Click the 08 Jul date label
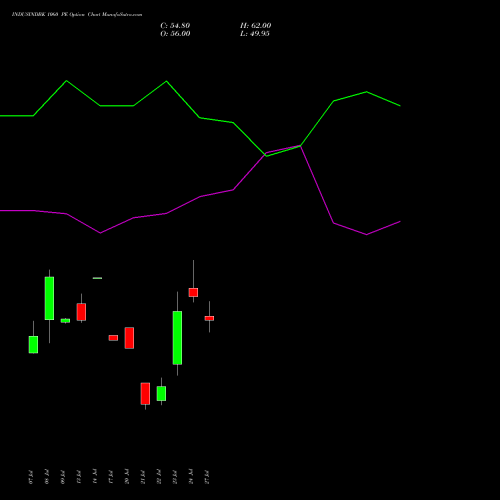This screenshot has width=500, height=500. (x=47, y=477)
